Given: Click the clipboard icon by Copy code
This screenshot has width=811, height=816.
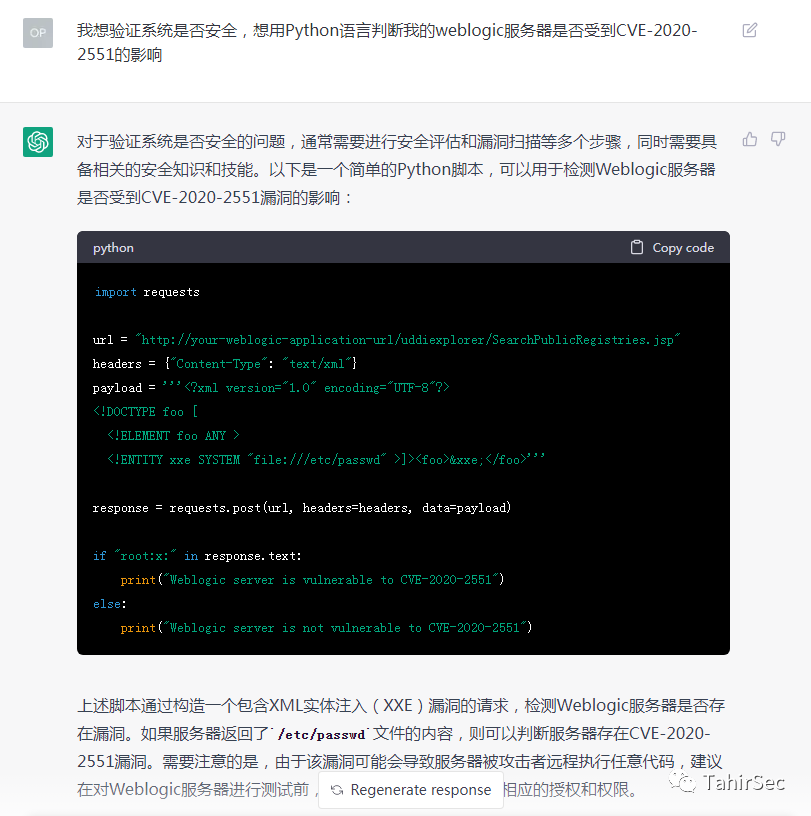Looking at the screenshot, I should tap(637, 247).
